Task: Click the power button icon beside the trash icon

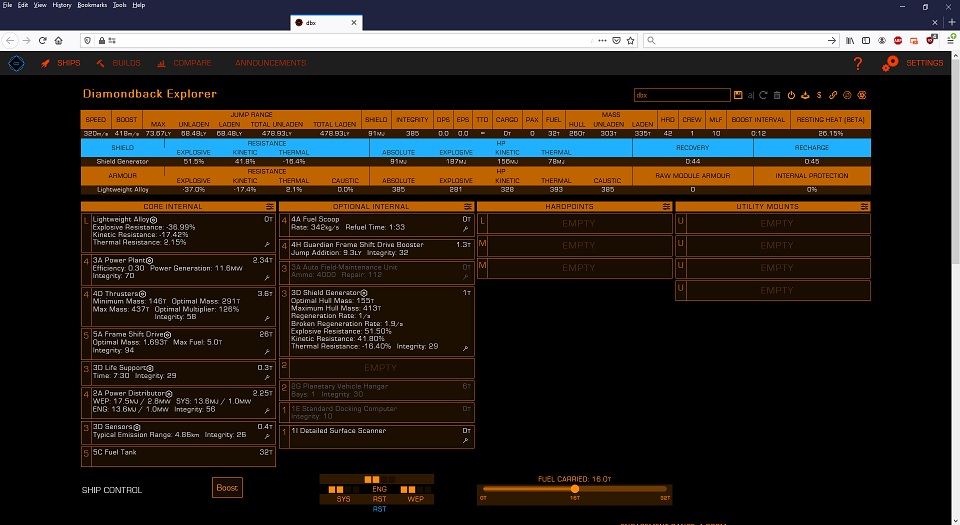Action: [791, 95]
